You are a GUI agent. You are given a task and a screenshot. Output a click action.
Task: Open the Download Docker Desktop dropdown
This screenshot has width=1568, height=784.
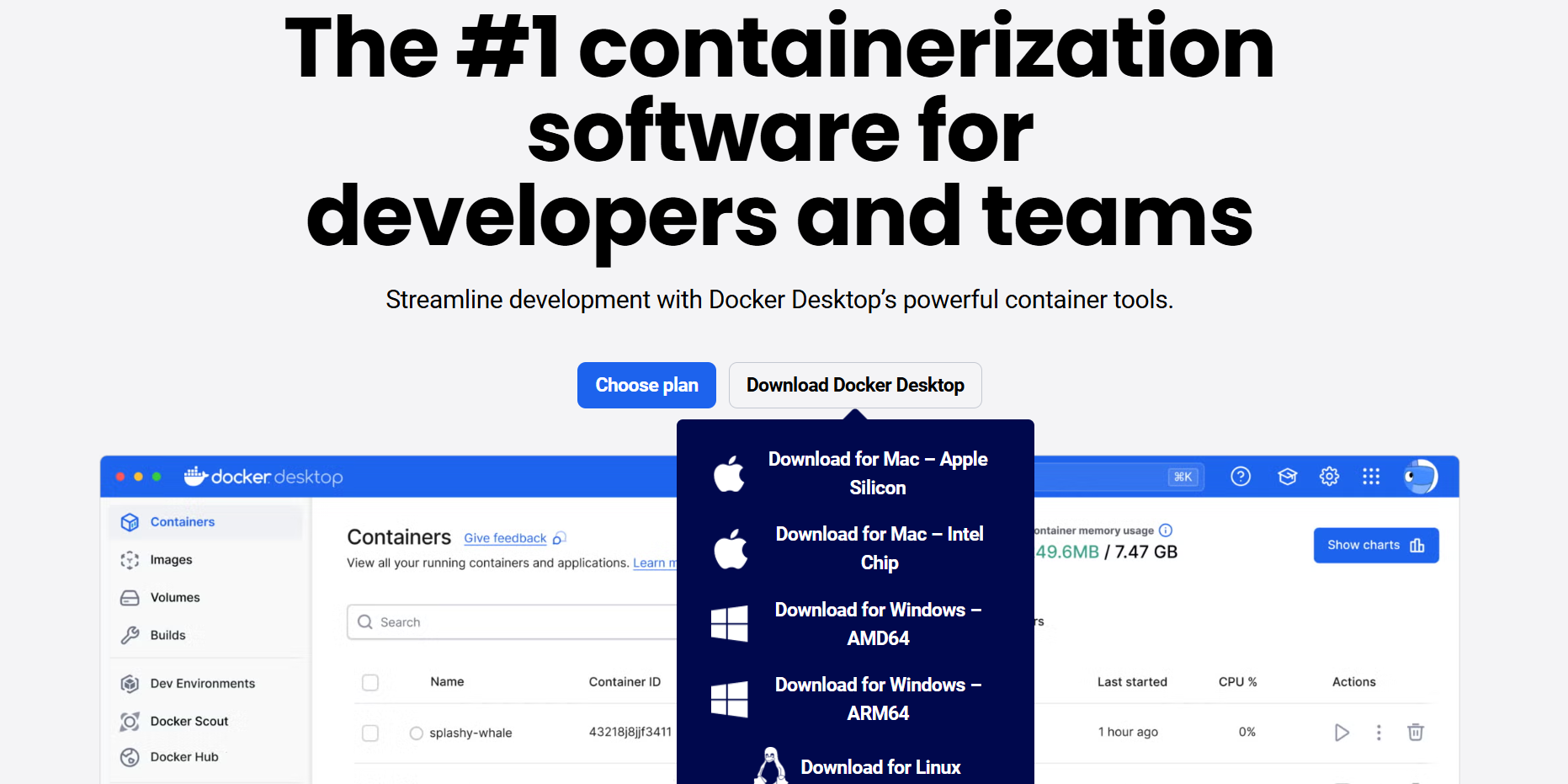pyautogui.click(x=855, y=385)
